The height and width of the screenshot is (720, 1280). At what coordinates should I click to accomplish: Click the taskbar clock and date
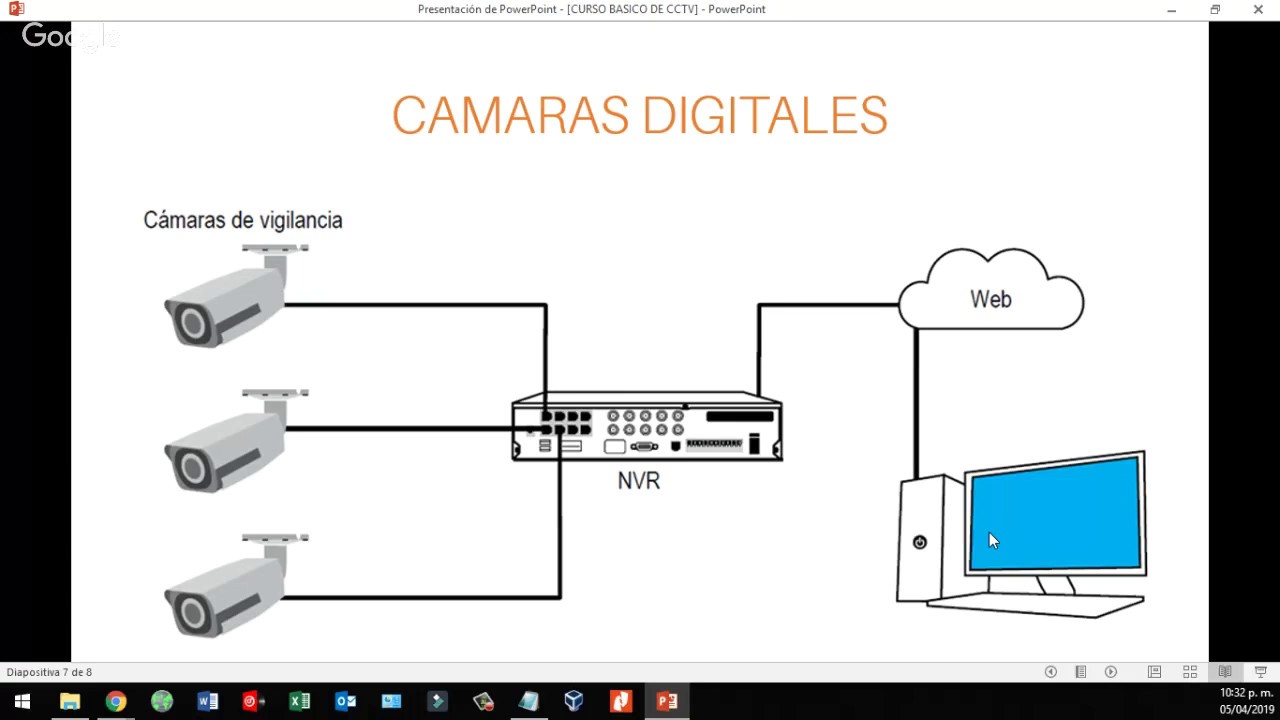click(1246, 701)
